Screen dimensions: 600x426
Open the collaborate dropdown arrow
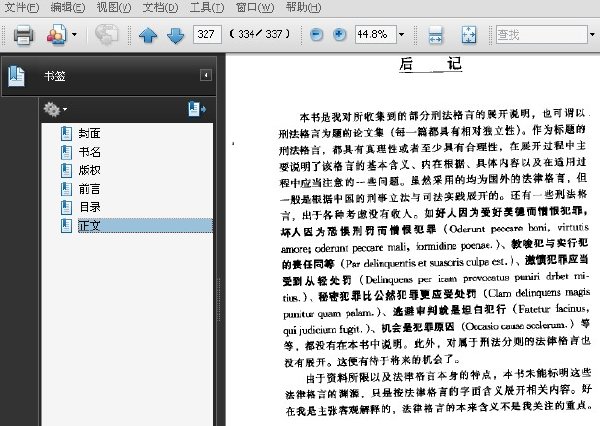[75, 34]
